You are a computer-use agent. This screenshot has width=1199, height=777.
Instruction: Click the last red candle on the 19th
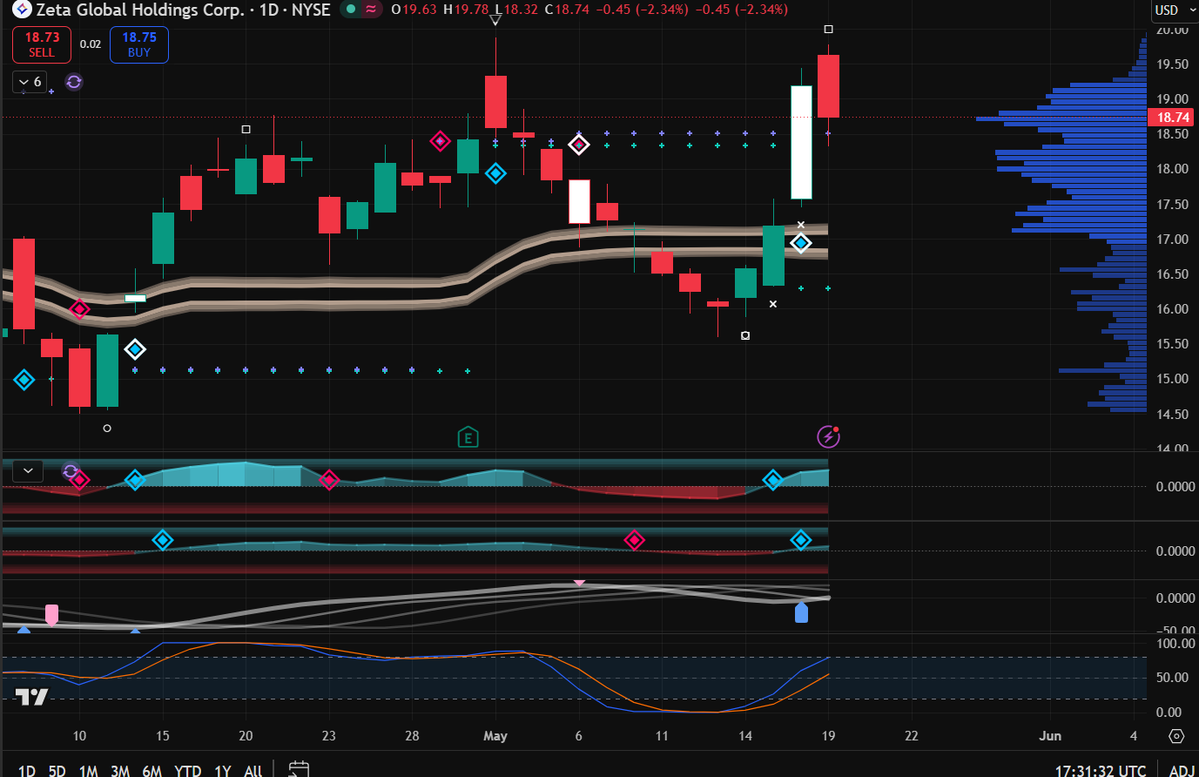pos(828,86)
